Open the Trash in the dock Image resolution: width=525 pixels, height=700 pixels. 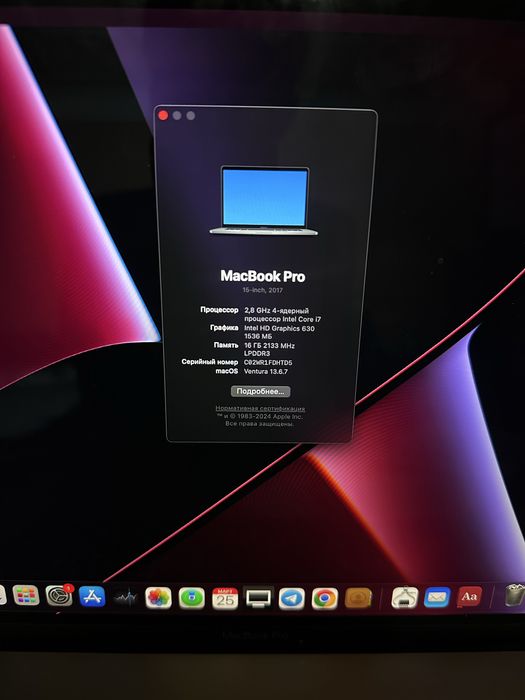(515, 595)
